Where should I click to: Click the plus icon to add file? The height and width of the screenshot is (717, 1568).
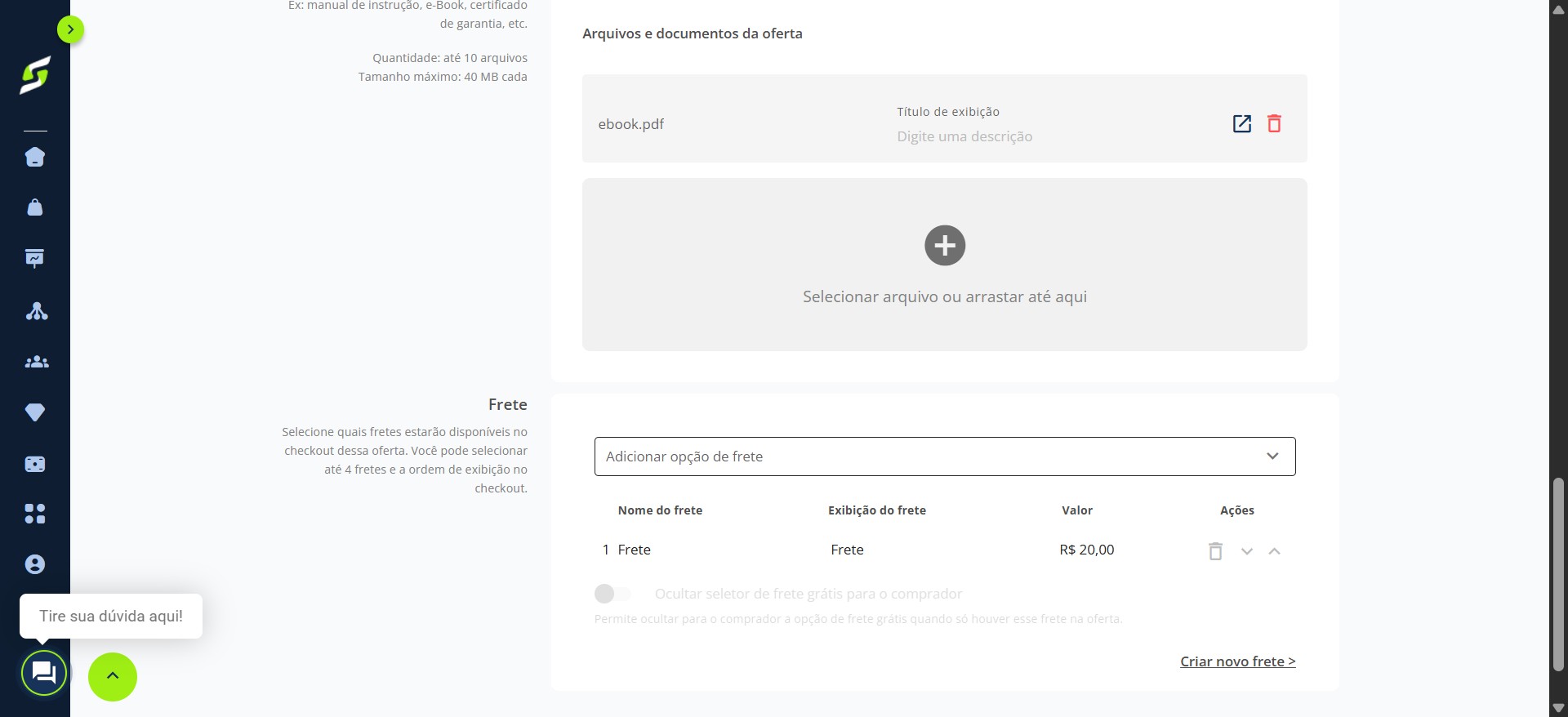[x=945, y=245]
